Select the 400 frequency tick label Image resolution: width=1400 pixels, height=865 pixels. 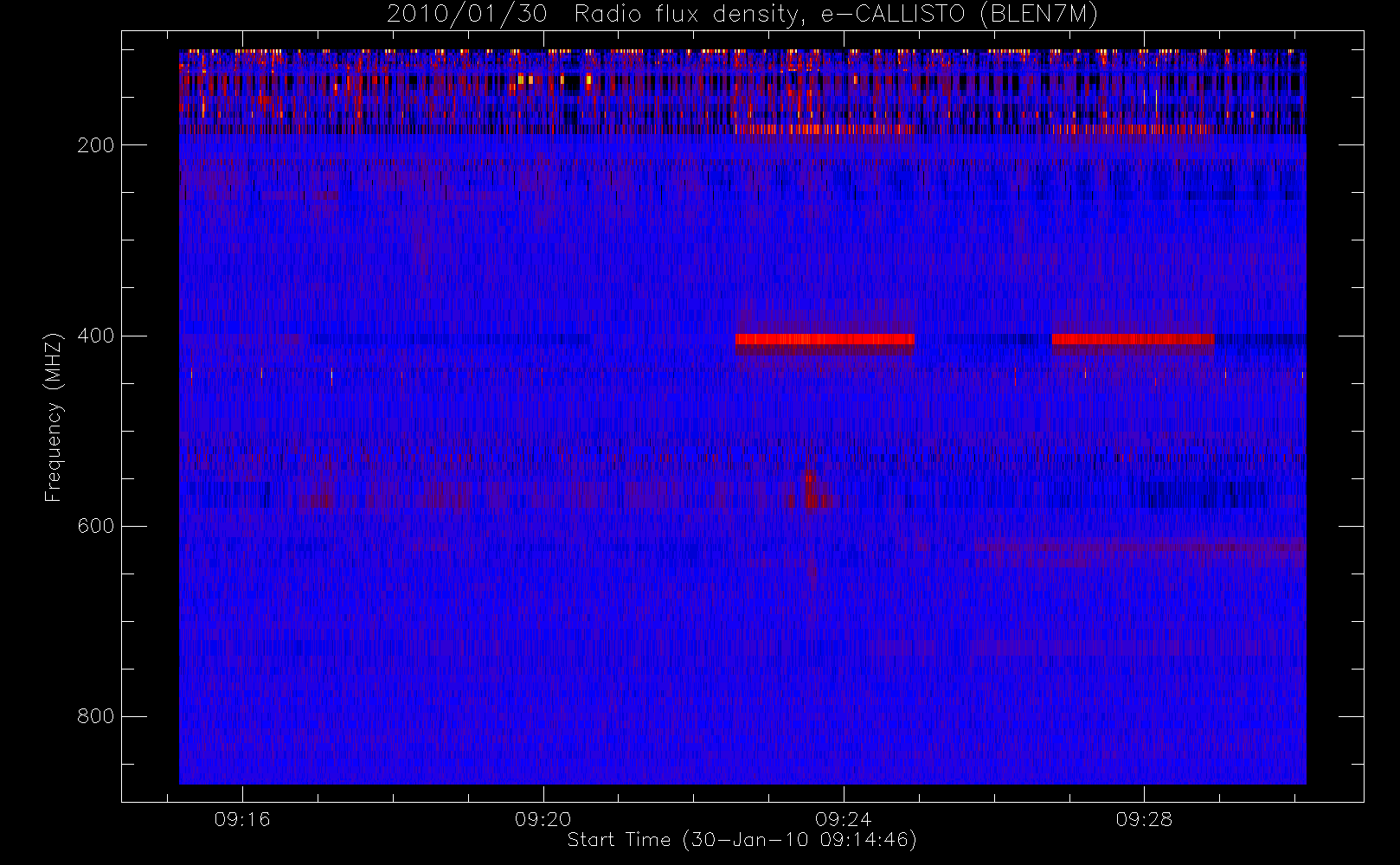pyautogui.click(x=96, y=336)
